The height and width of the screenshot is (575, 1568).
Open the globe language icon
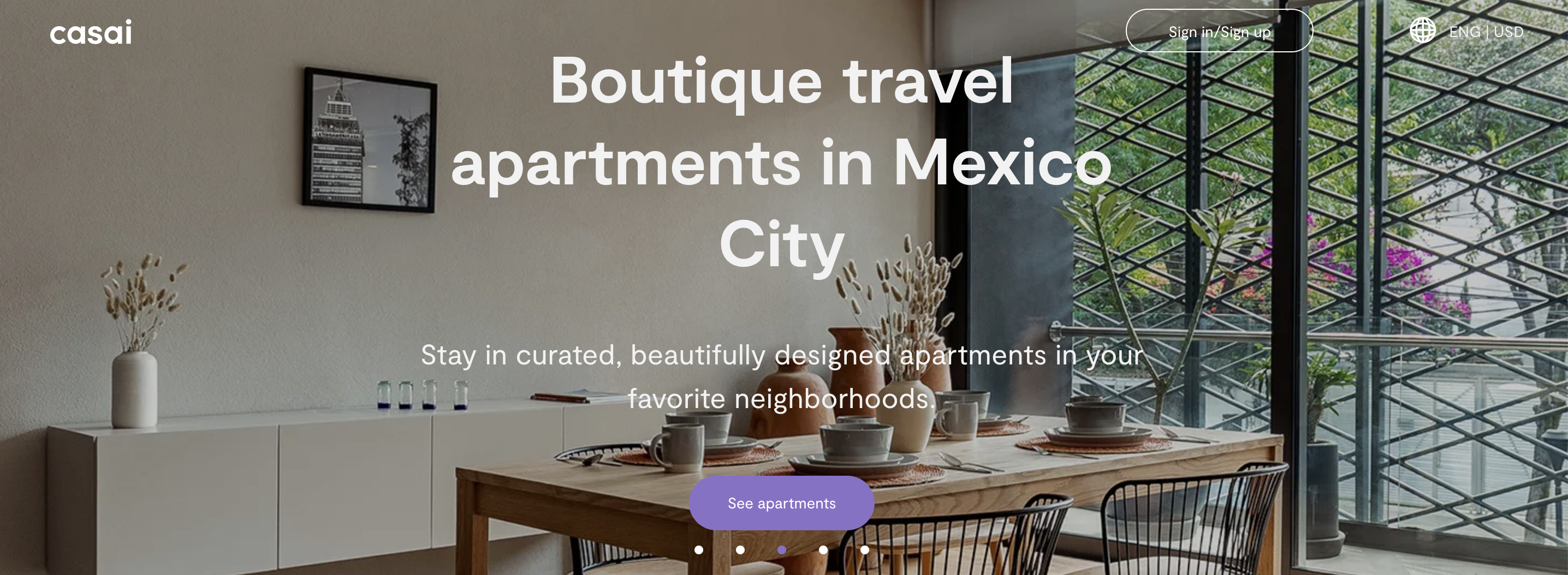tap(1423, 31)
